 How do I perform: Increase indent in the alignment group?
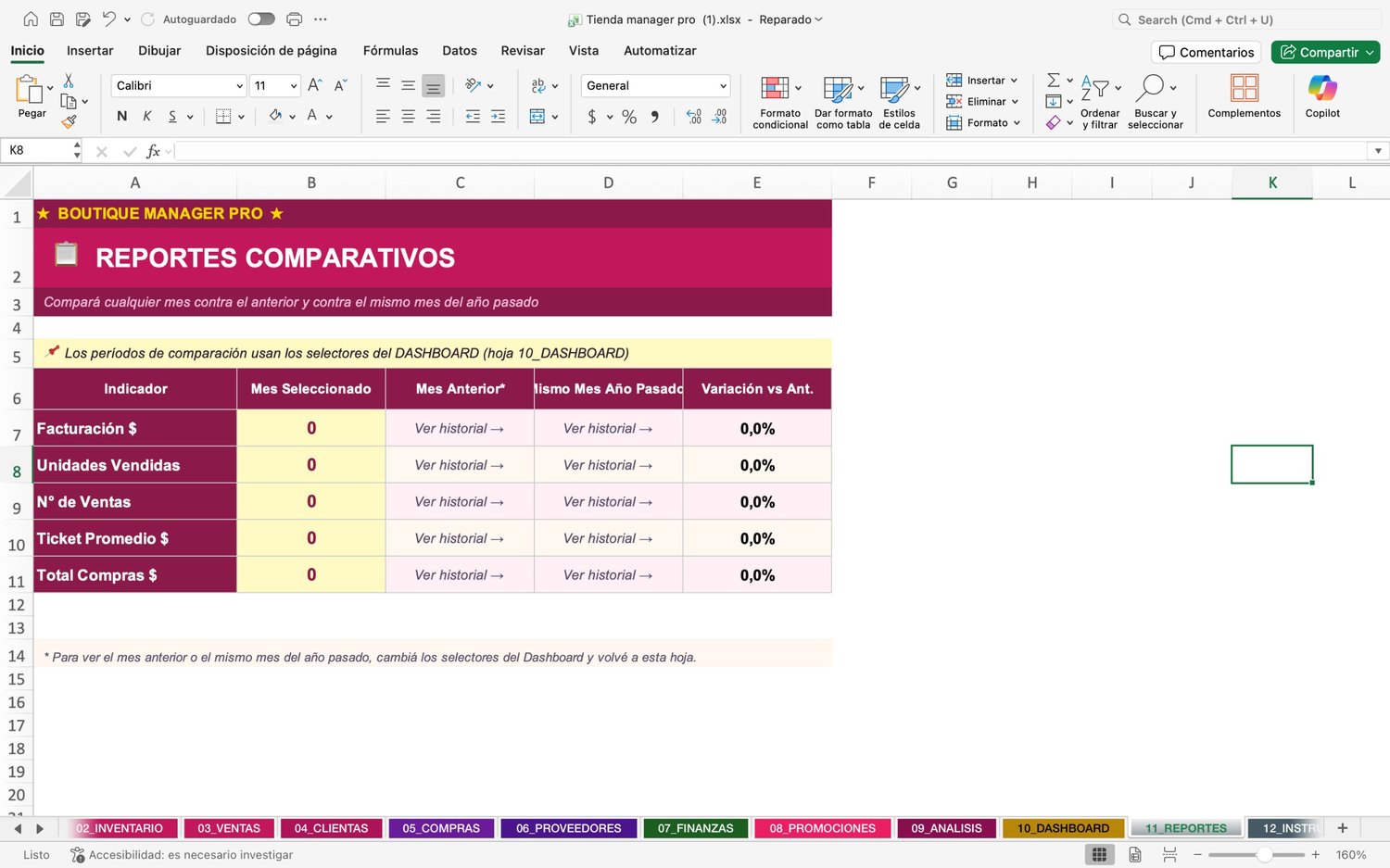click(x=498, y=116)
